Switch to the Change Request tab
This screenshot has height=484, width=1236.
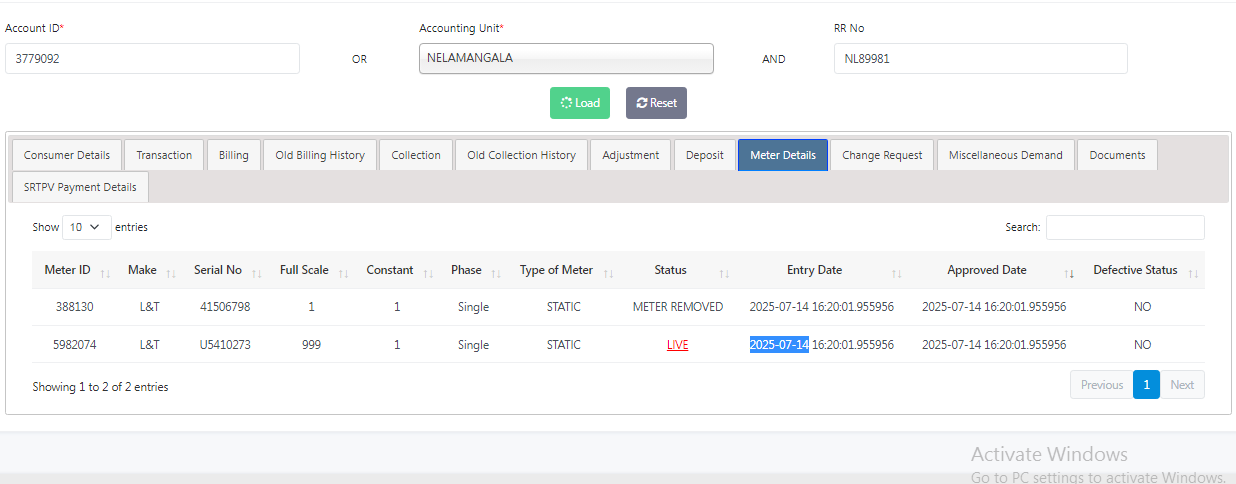pyautogui.click(x=882, y=155)
